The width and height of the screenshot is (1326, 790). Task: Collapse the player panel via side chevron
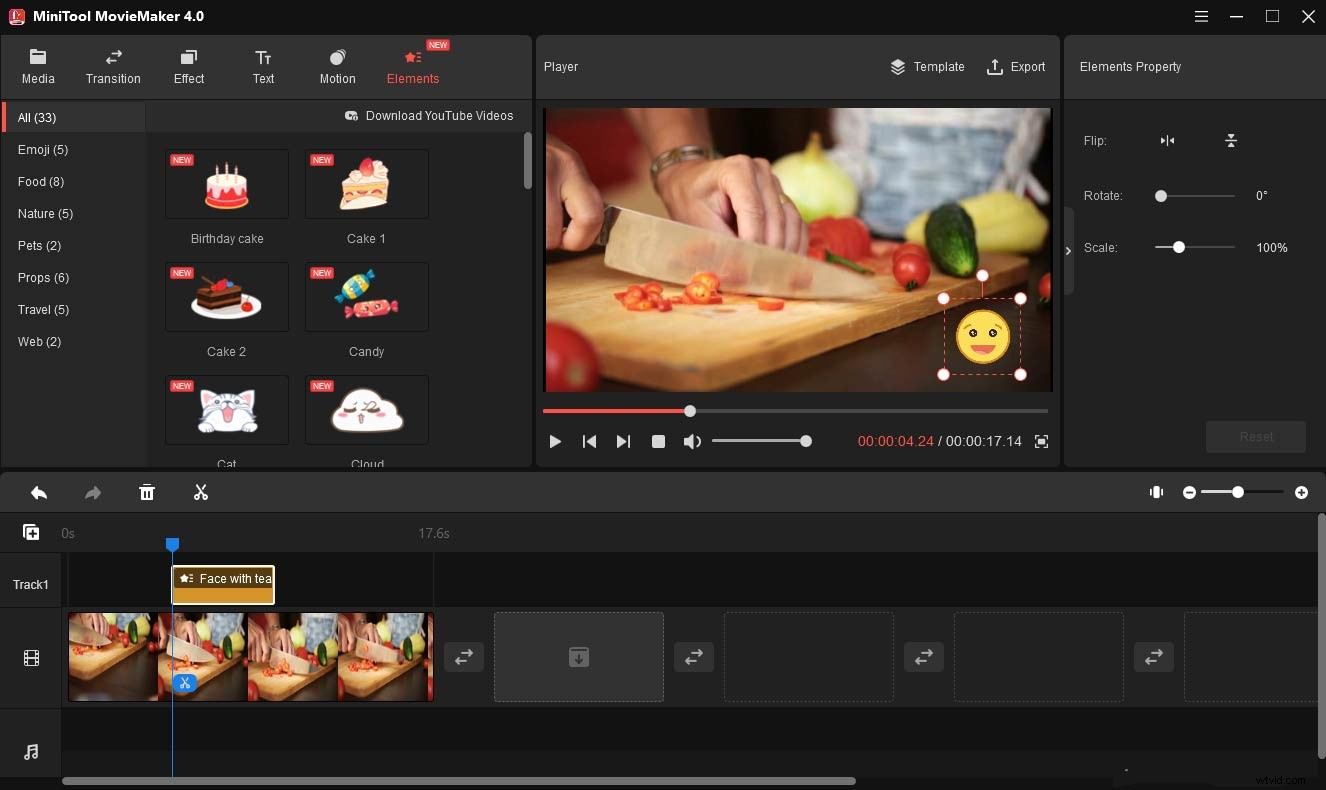pos(1068,250)
